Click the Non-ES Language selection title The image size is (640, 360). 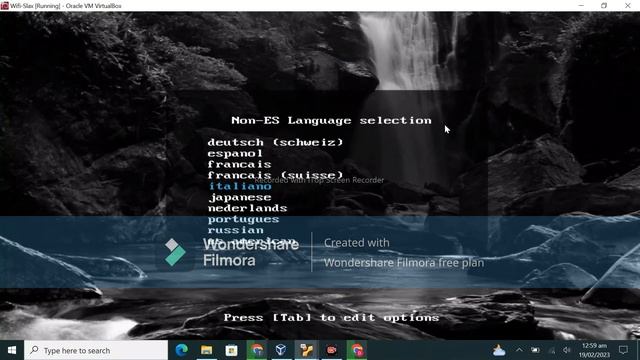coord(331,120)
